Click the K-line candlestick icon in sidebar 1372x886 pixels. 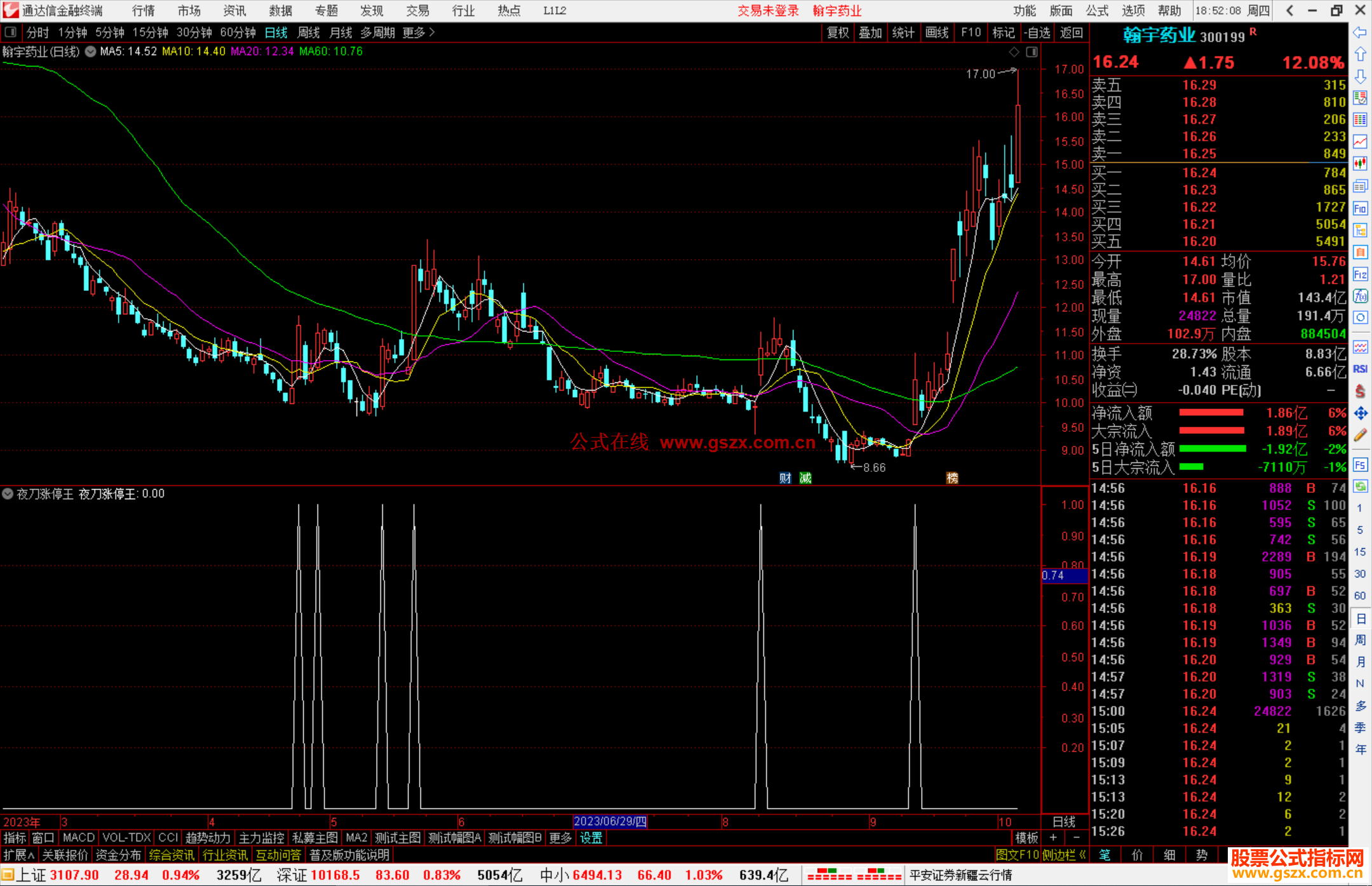(x=1360, y=164)
